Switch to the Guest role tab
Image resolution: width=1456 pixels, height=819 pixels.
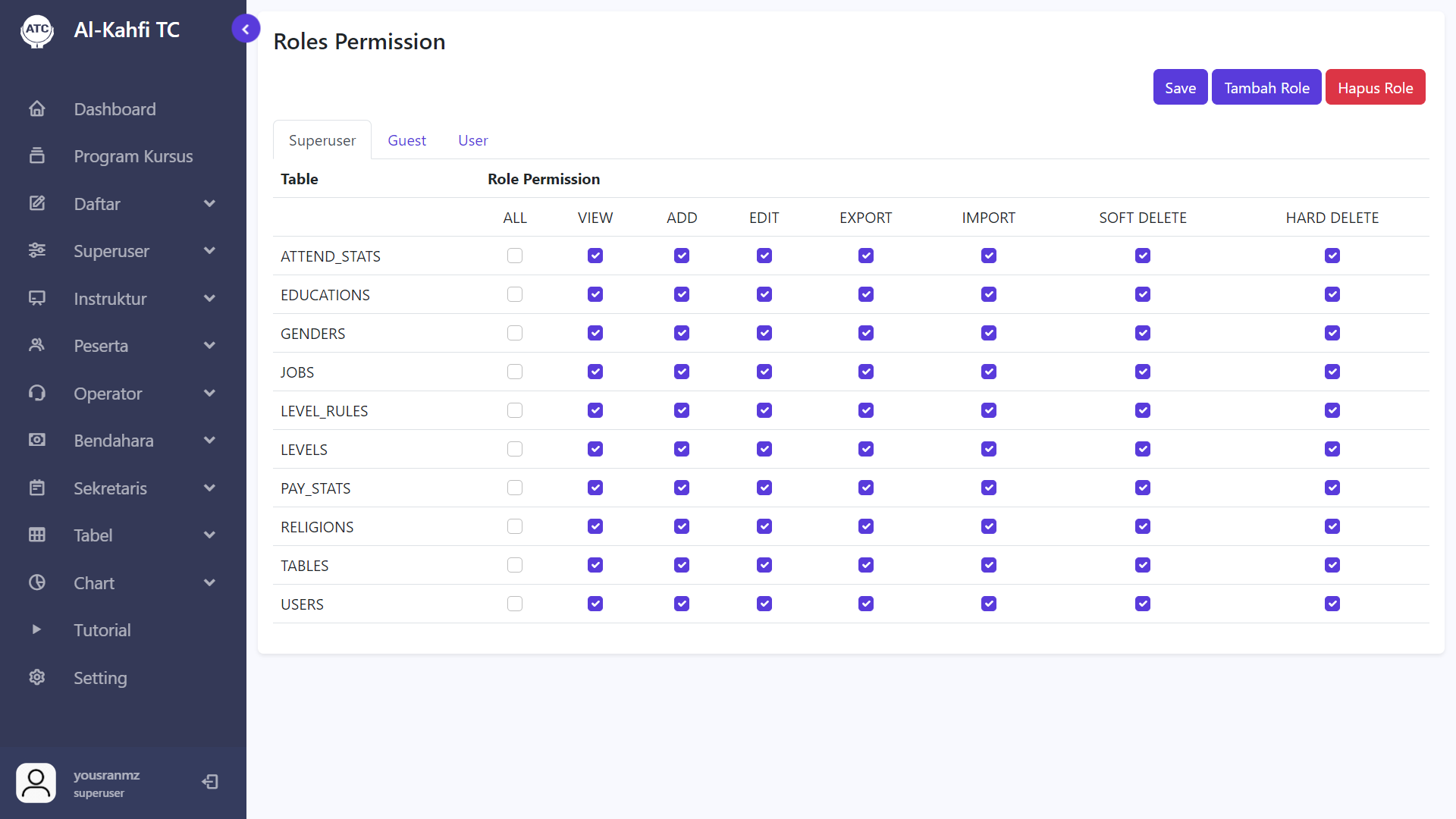coord(406,140)
